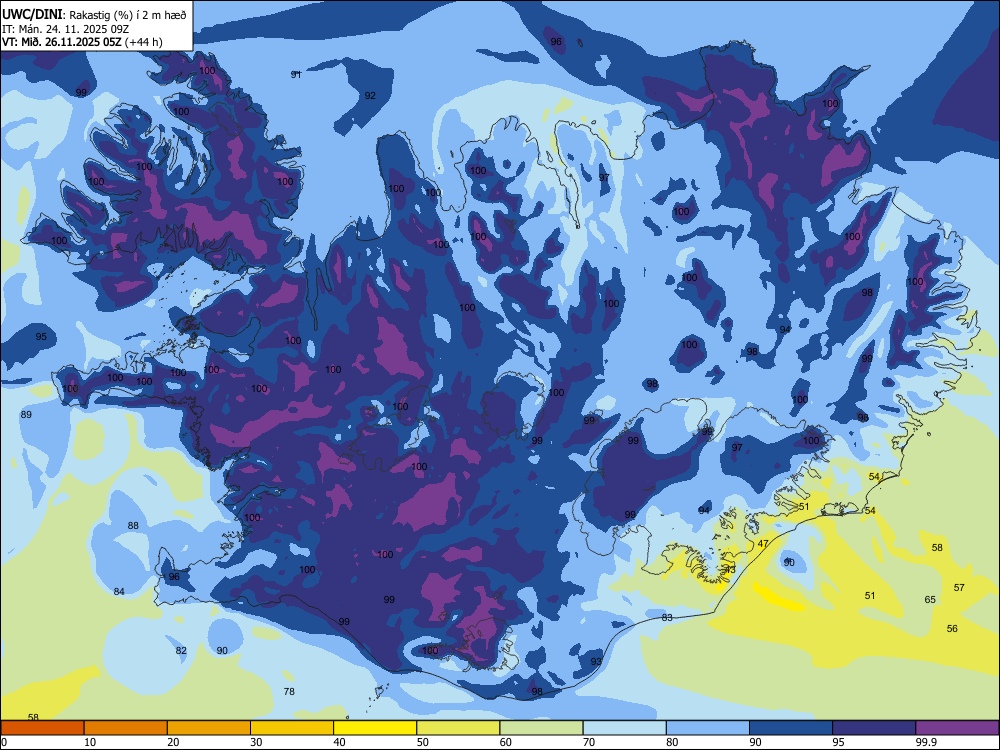The width and height of the screenshot is (1000, 750).
Task: Choose the 95–99.9 dark navy legend segment
Action: click(874, 728)
